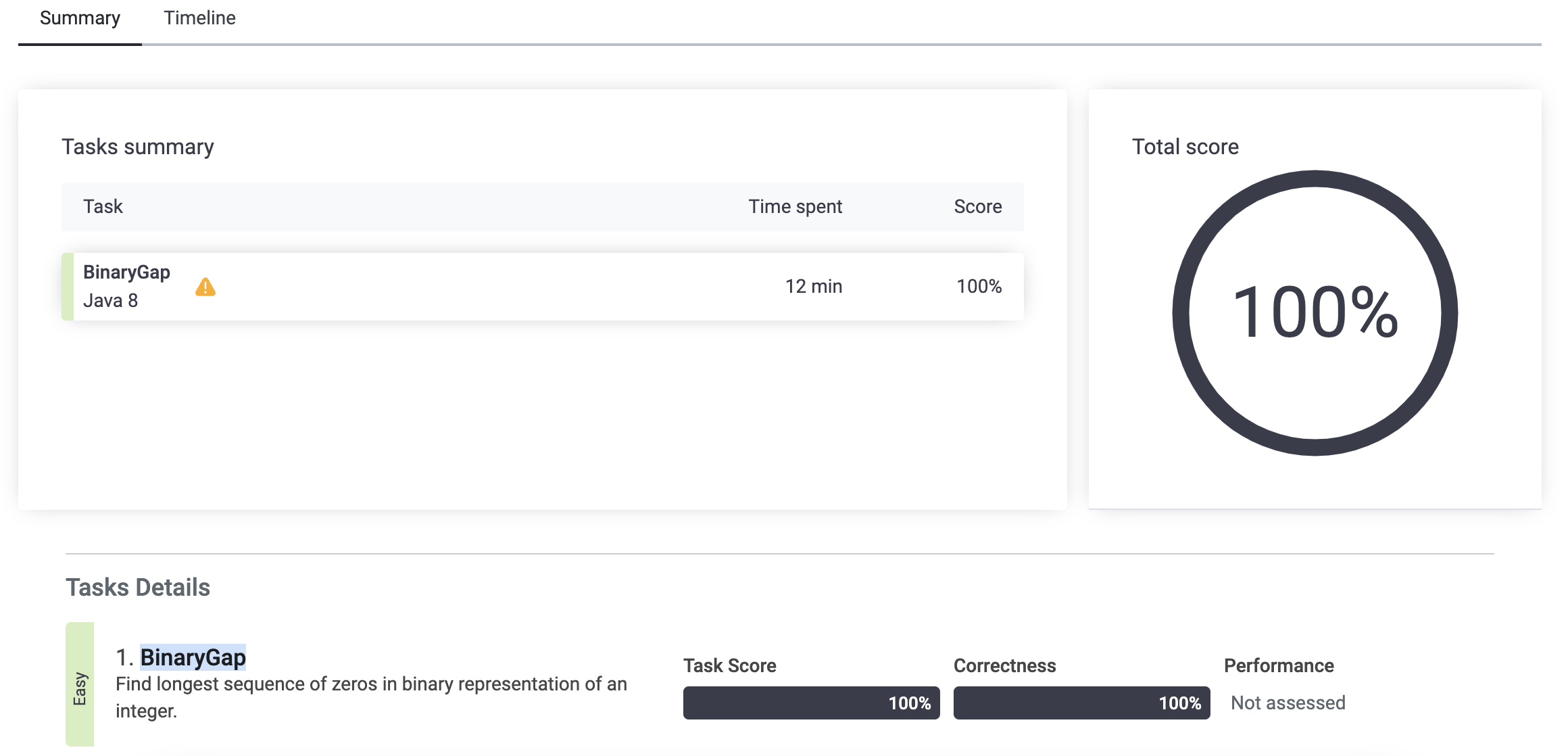Viewport: 1568px width, 756px height.
Task: Click the Performance label
Action: pyautogui.click(x=1279, y=666)
